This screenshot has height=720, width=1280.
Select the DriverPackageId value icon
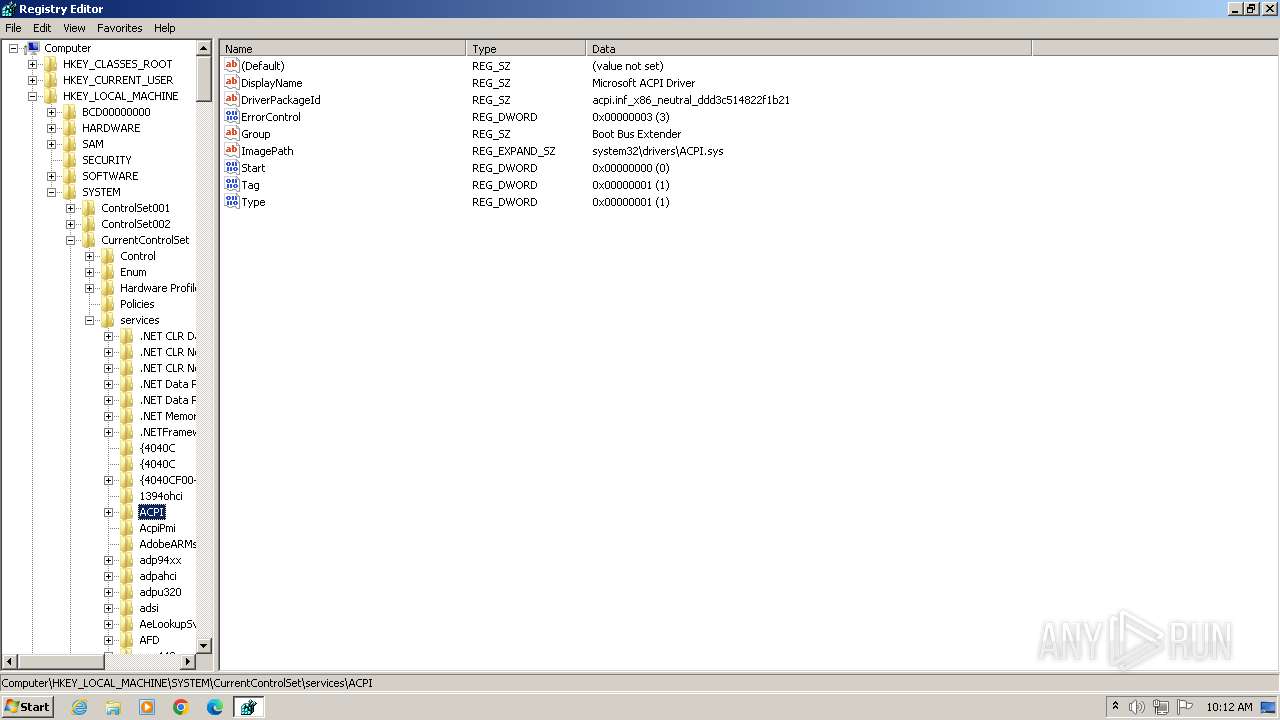pyautogui.click(x=232, y=100)
